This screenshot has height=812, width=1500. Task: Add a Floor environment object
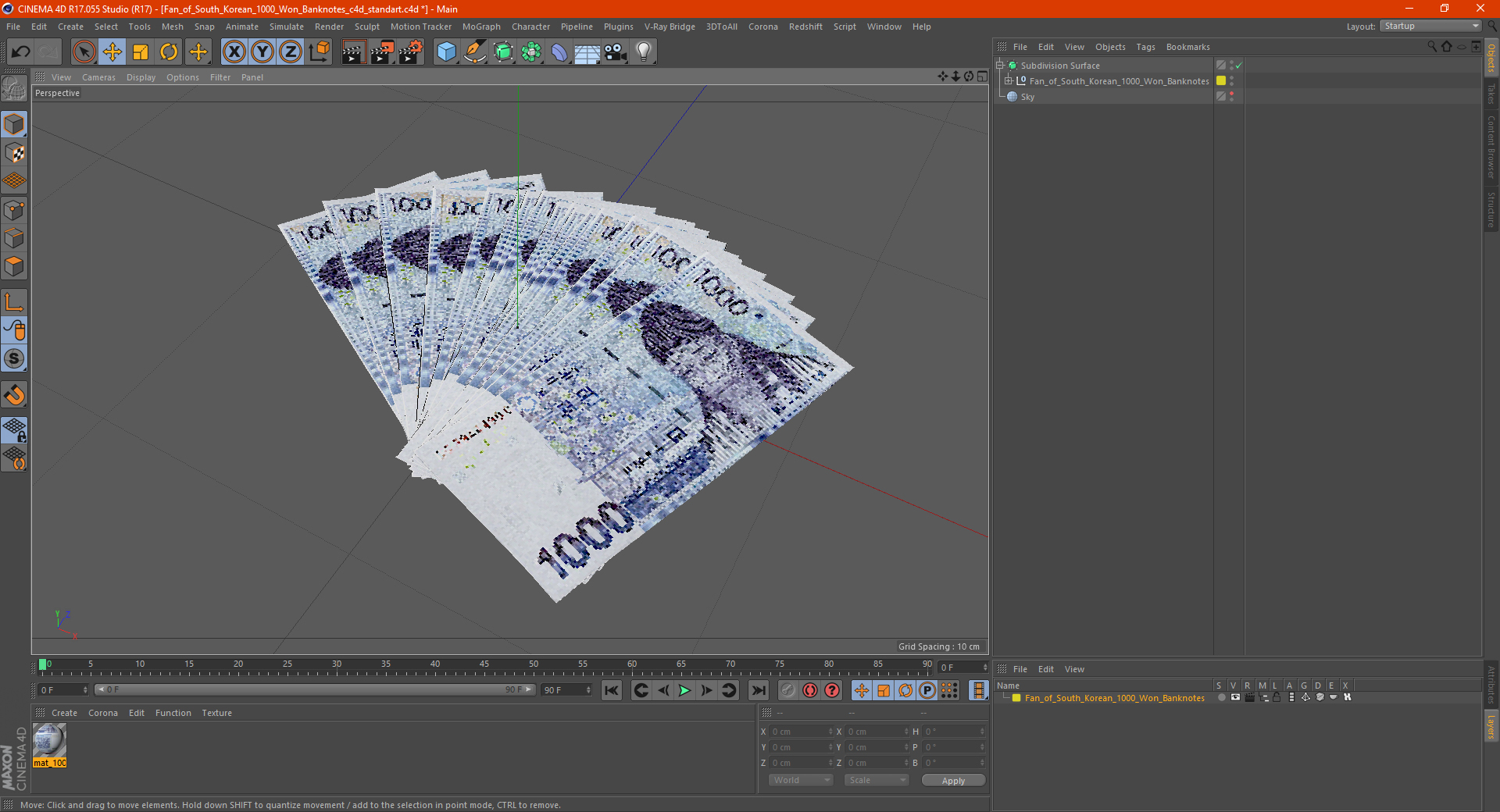(587, 52)
